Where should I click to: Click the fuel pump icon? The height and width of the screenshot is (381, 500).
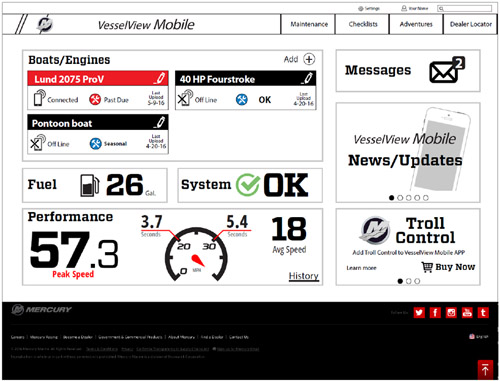click(x=89, y=185)
